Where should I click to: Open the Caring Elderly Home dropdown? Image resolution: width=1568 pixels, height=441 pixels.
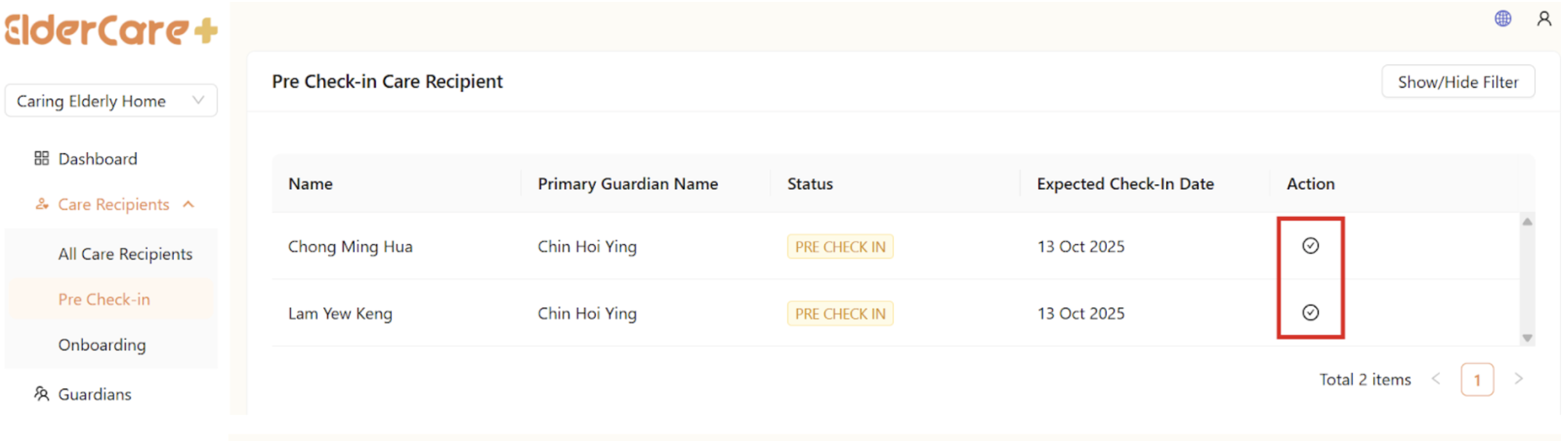click(111, 101)
